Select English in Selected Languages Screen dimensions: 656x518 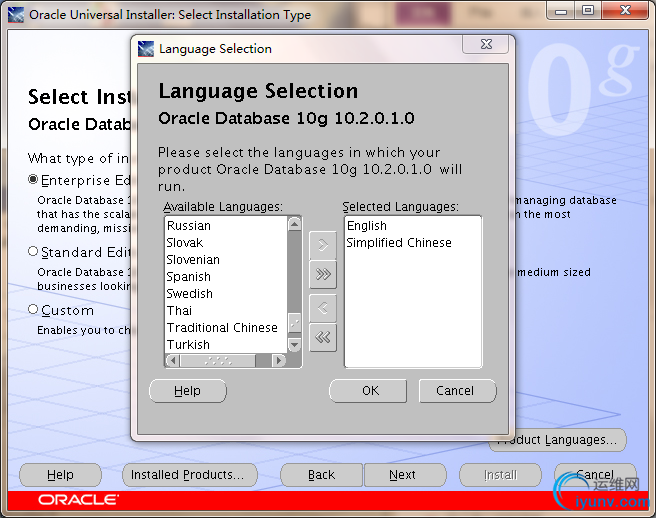pos(413,226)
